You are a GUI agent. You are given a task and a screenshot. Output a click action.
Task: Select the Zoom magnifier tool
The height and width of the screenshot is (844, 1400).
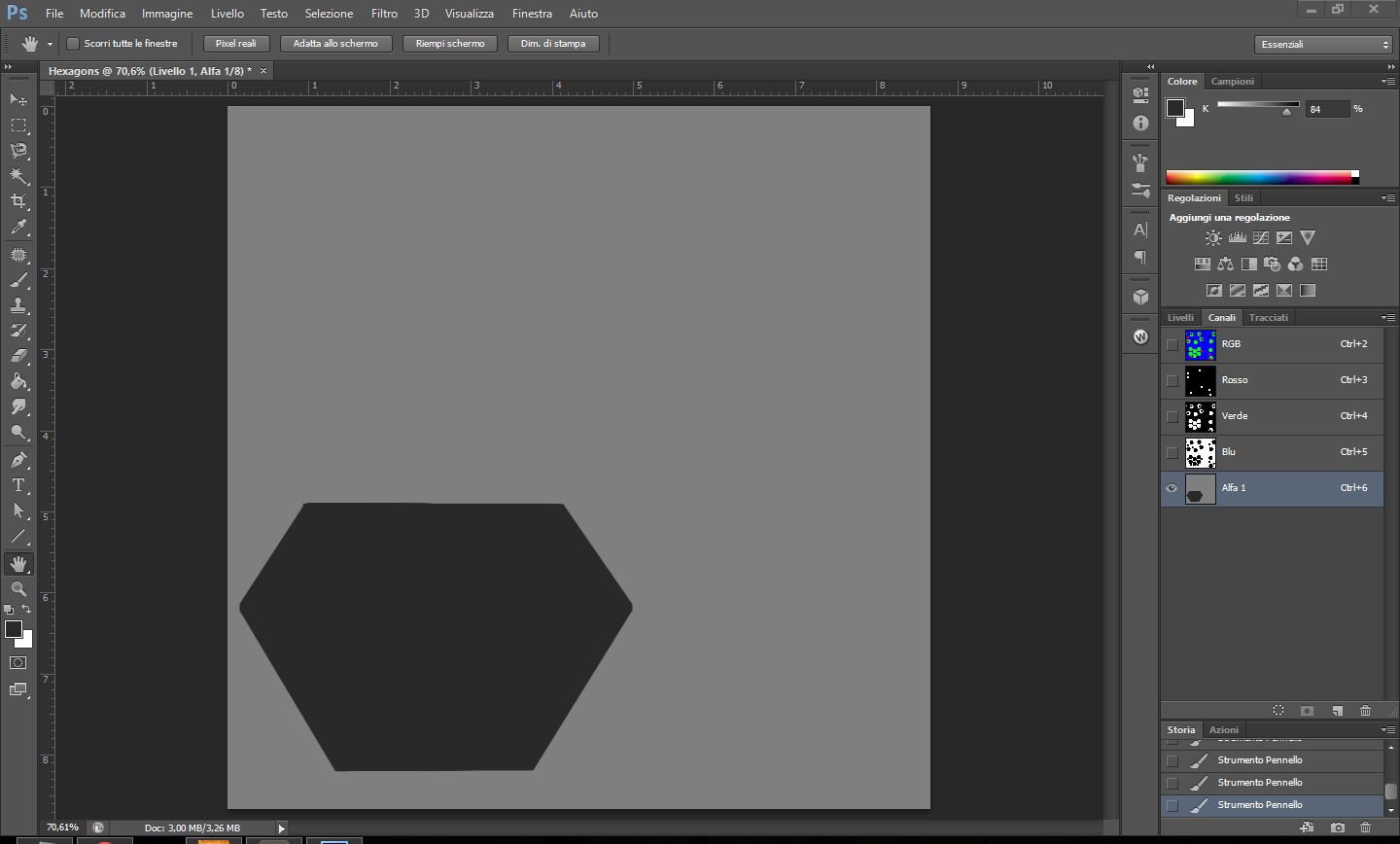pyautogui.click(x=18, y=589)
